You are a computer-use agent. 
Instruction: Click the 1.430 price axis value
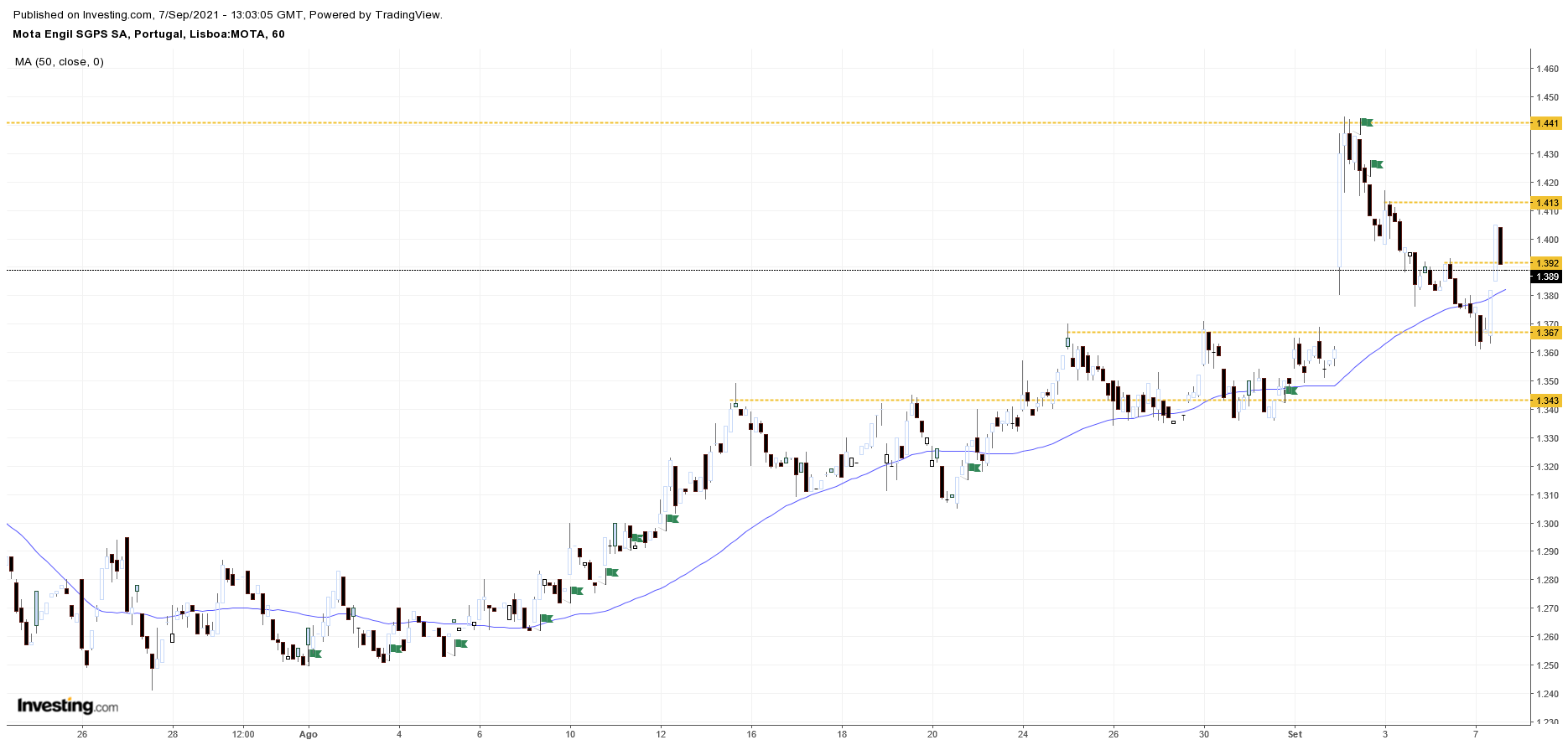coord(1547,155)
